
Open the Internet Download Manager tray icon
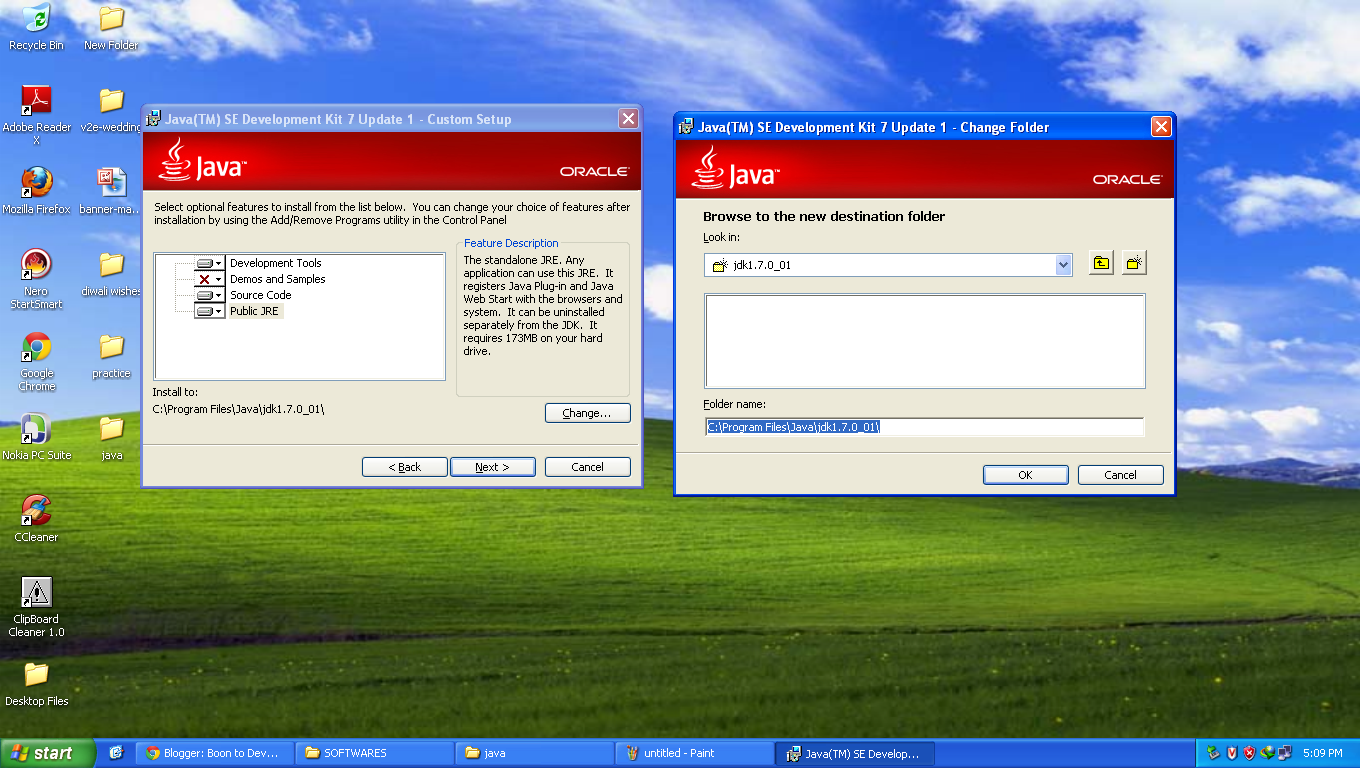(1267, 753)
